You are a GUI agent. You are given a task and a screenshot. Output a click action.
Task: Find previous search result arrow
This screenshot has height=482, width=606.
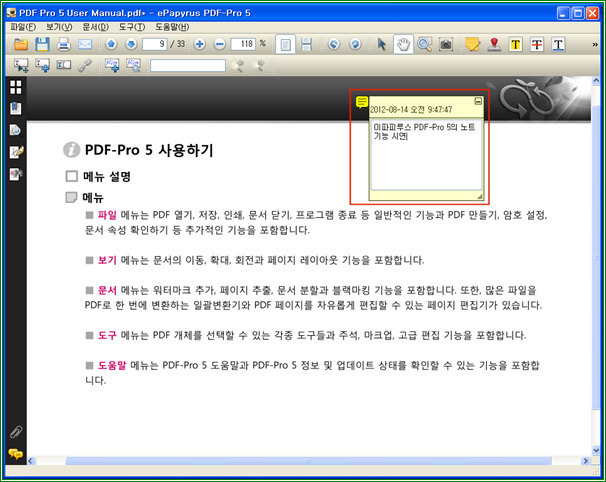237,65
